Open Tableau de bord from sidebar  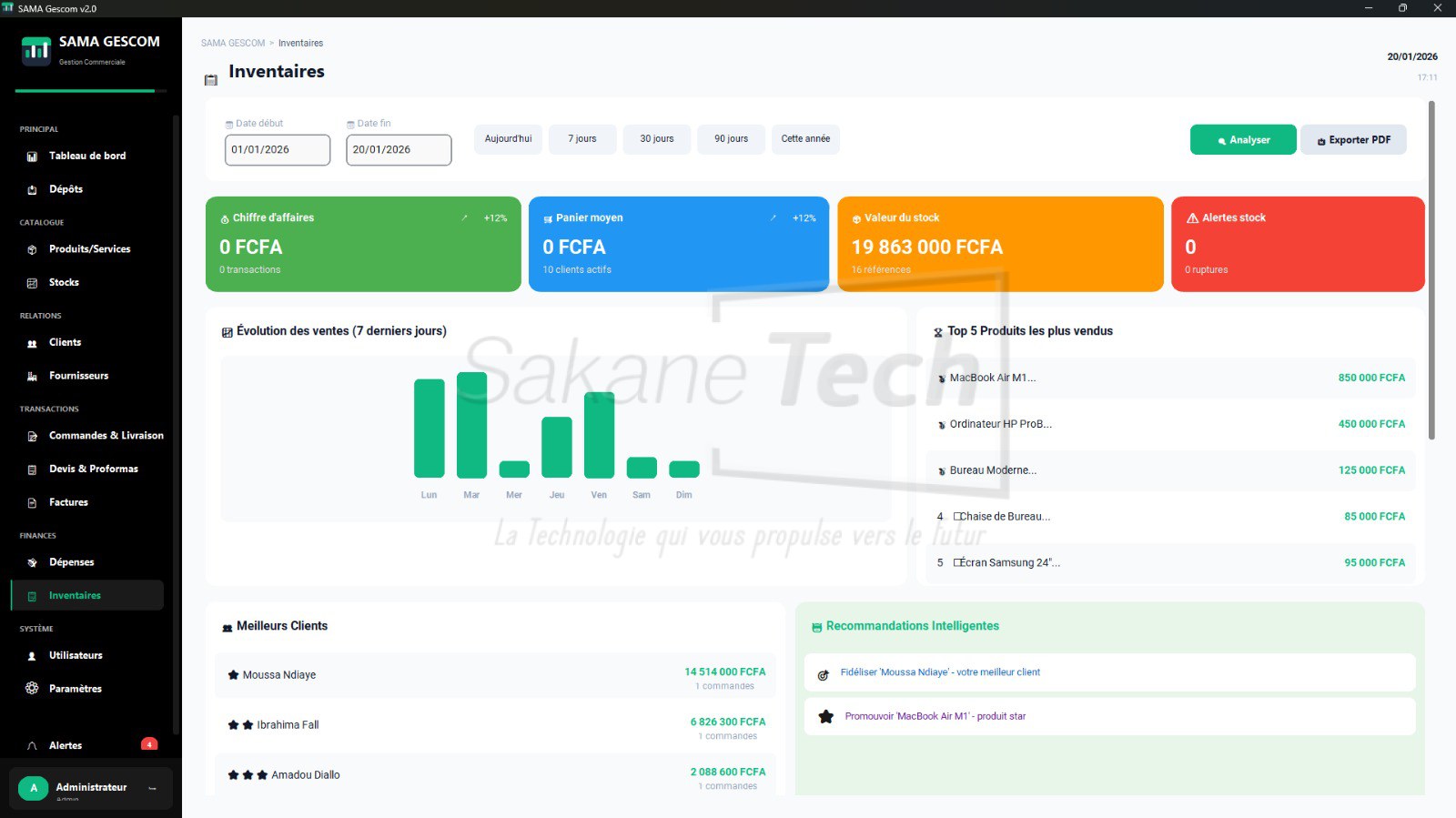[88, 157]
